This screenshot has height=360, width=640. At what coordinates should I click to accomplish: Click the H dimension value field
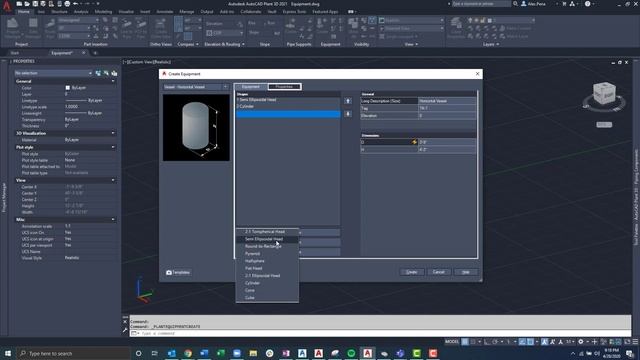(447, 149)
